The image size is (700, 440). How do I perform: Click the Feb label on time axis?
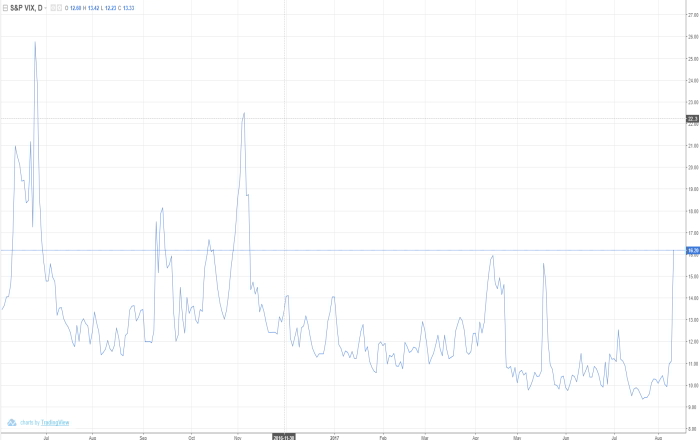tap(383, 438)
